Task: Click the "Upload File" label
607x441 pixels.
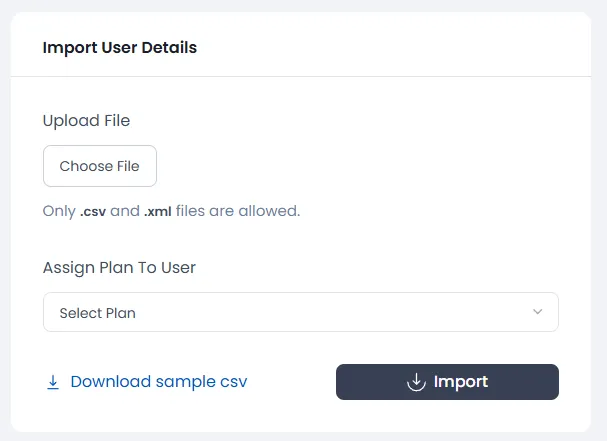Action: 86,121
